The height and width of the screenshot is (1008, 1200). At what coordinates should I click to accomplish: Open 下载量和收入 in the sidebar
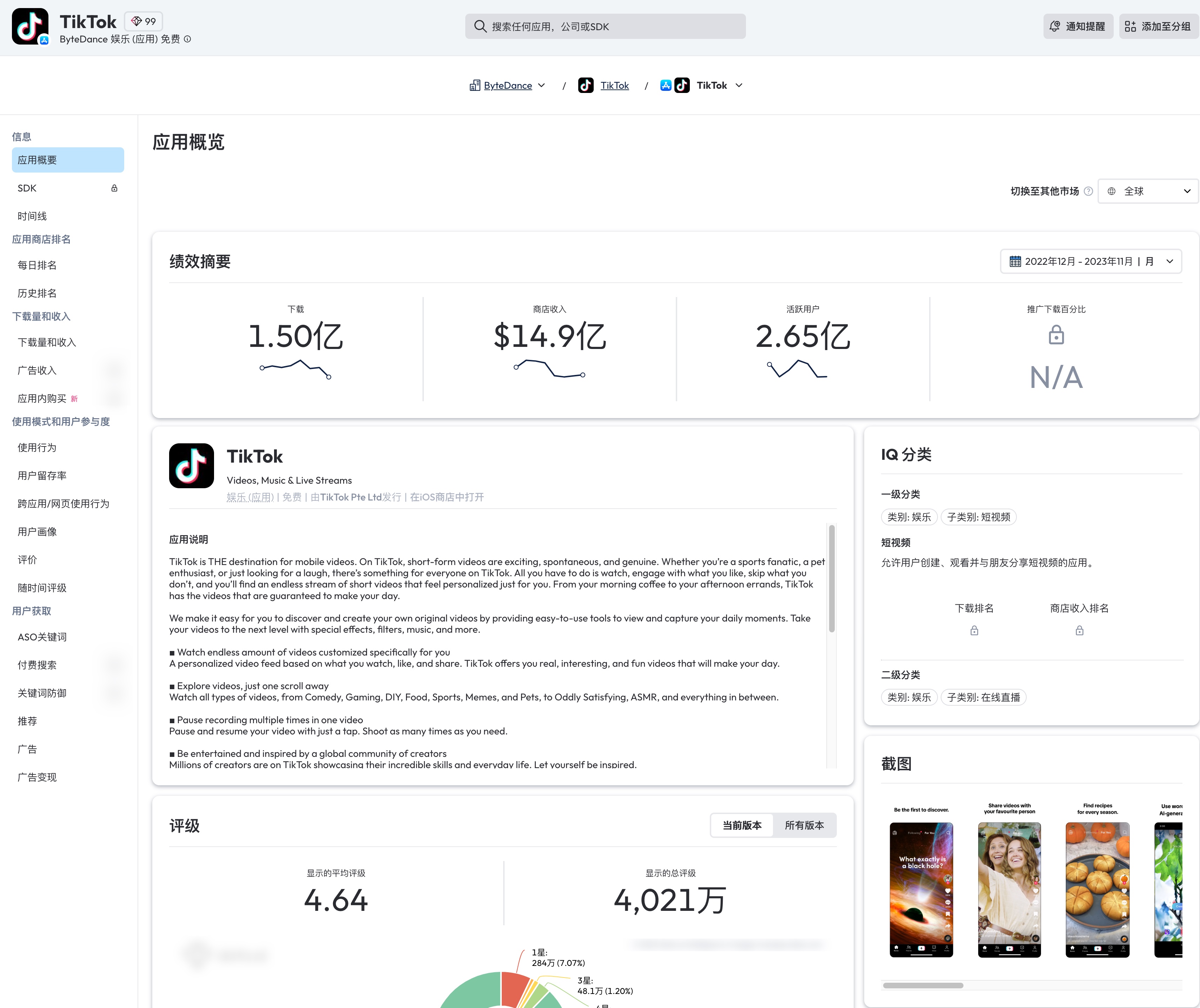point(47,342)
